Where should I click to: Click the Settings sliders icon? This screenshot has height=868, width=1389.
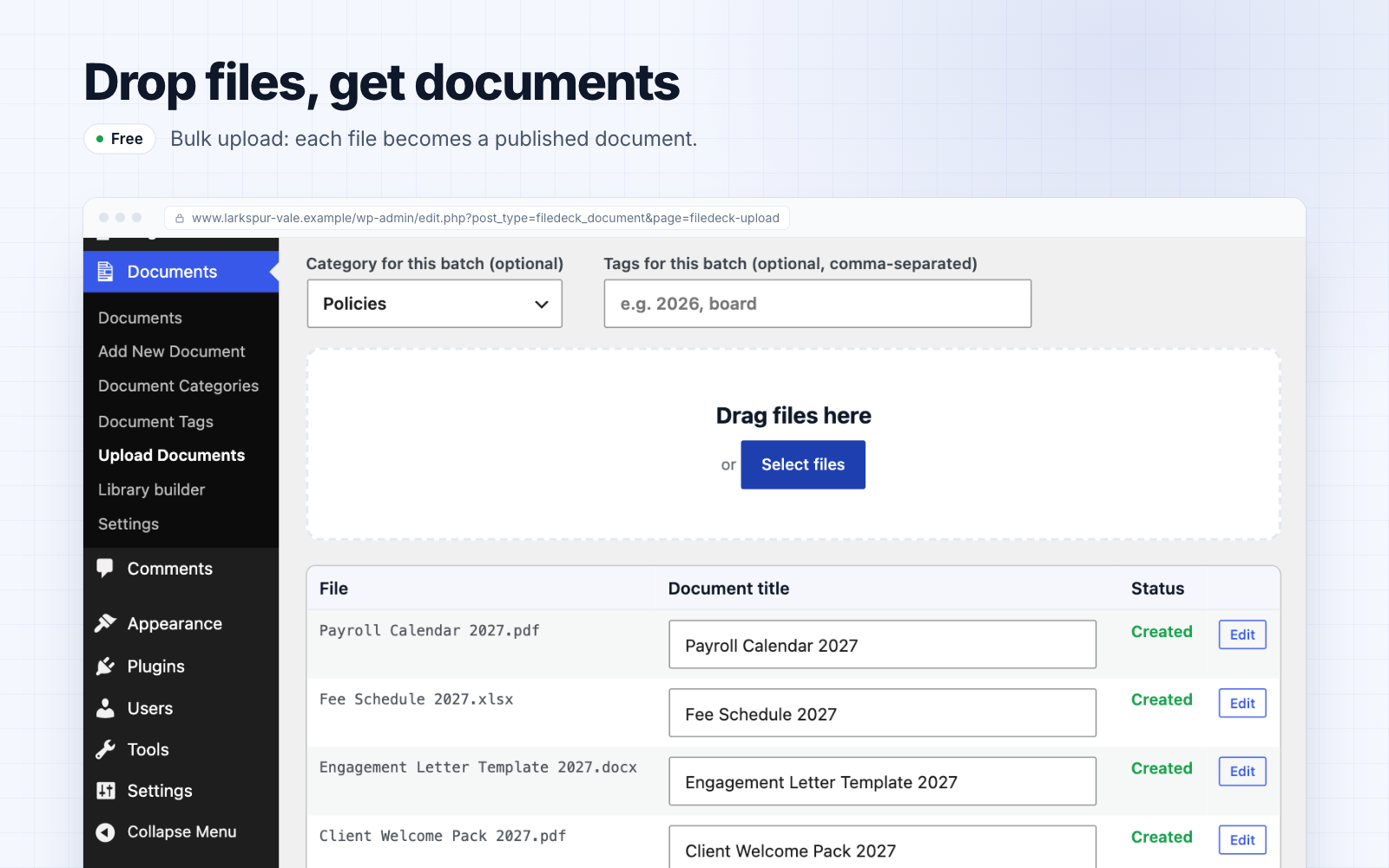[x=105, y=791]
